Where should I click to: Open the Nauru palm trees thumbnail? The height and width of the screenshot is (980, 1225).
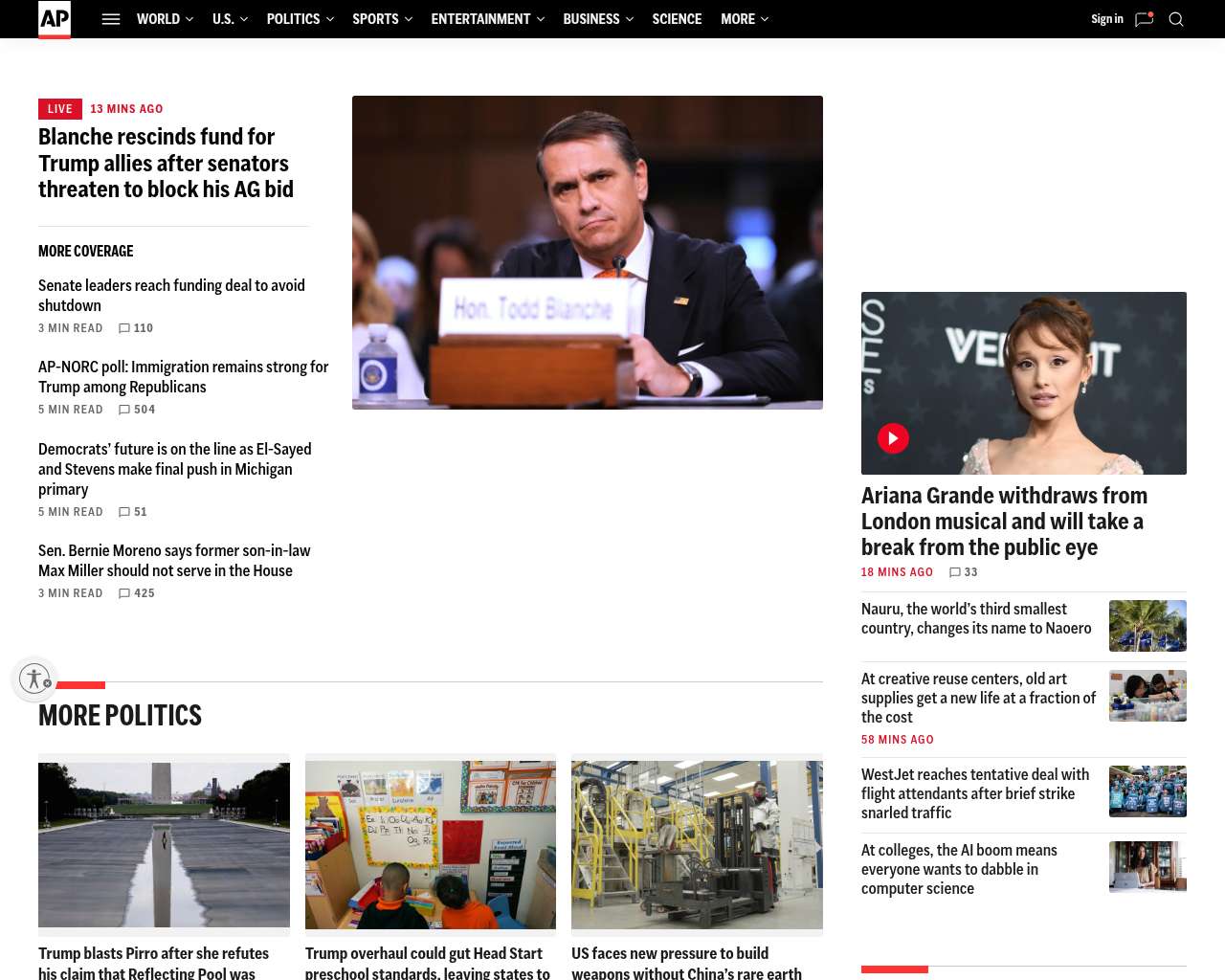point(1147,626)
